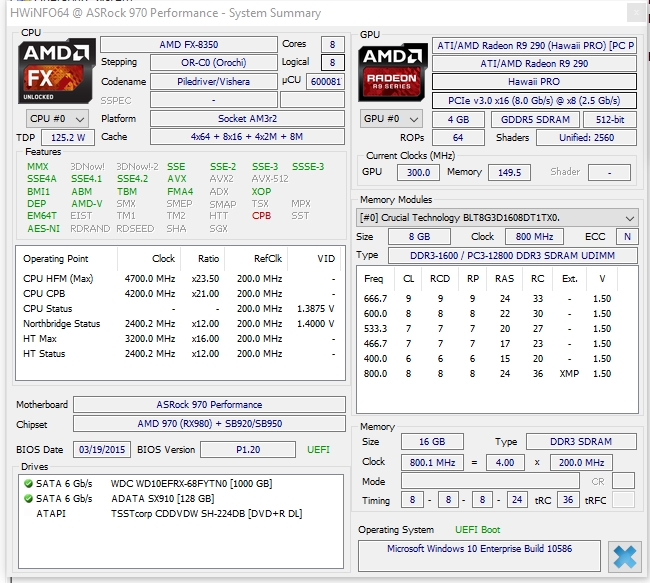This screenshot has height=583, width=650.
Task: Click the tRC value 36 field
Action: (x=568, y=500)
